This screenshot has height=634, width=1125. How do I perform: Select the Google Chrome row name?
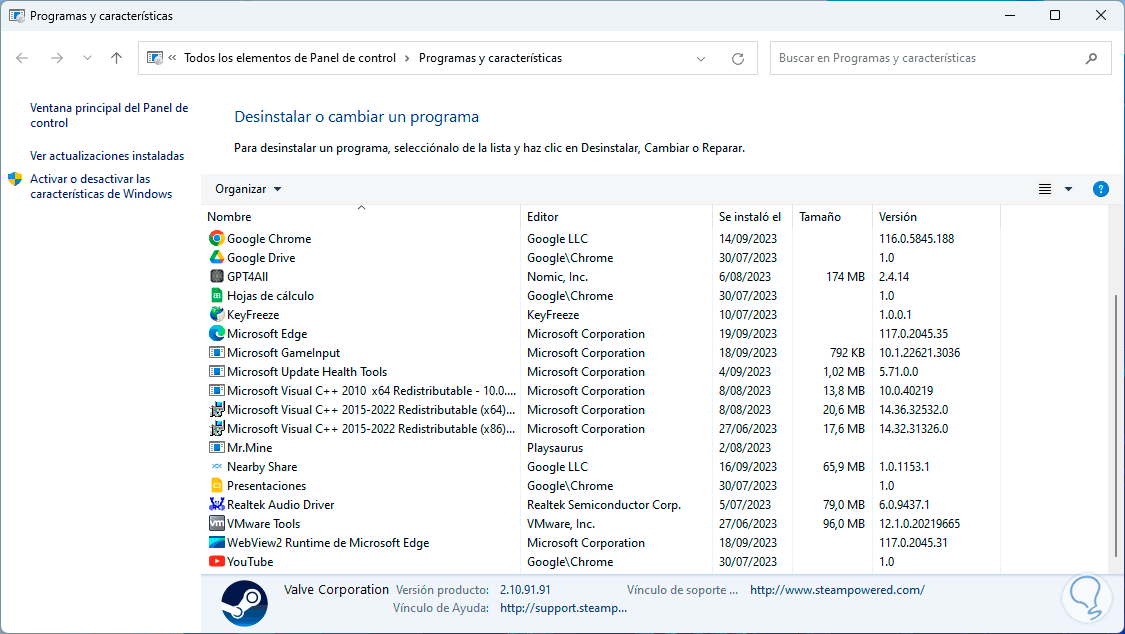(269, 239)
